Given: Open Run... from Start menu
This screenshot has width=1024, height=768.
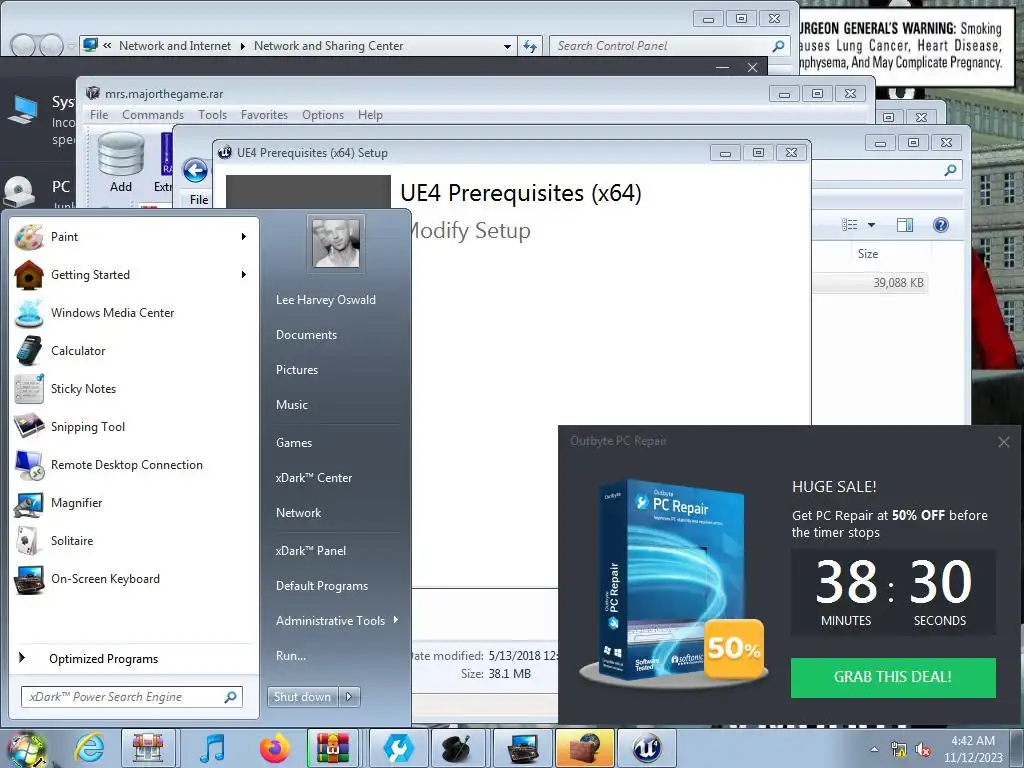Looking at the screenshot, I should point(291,656).
